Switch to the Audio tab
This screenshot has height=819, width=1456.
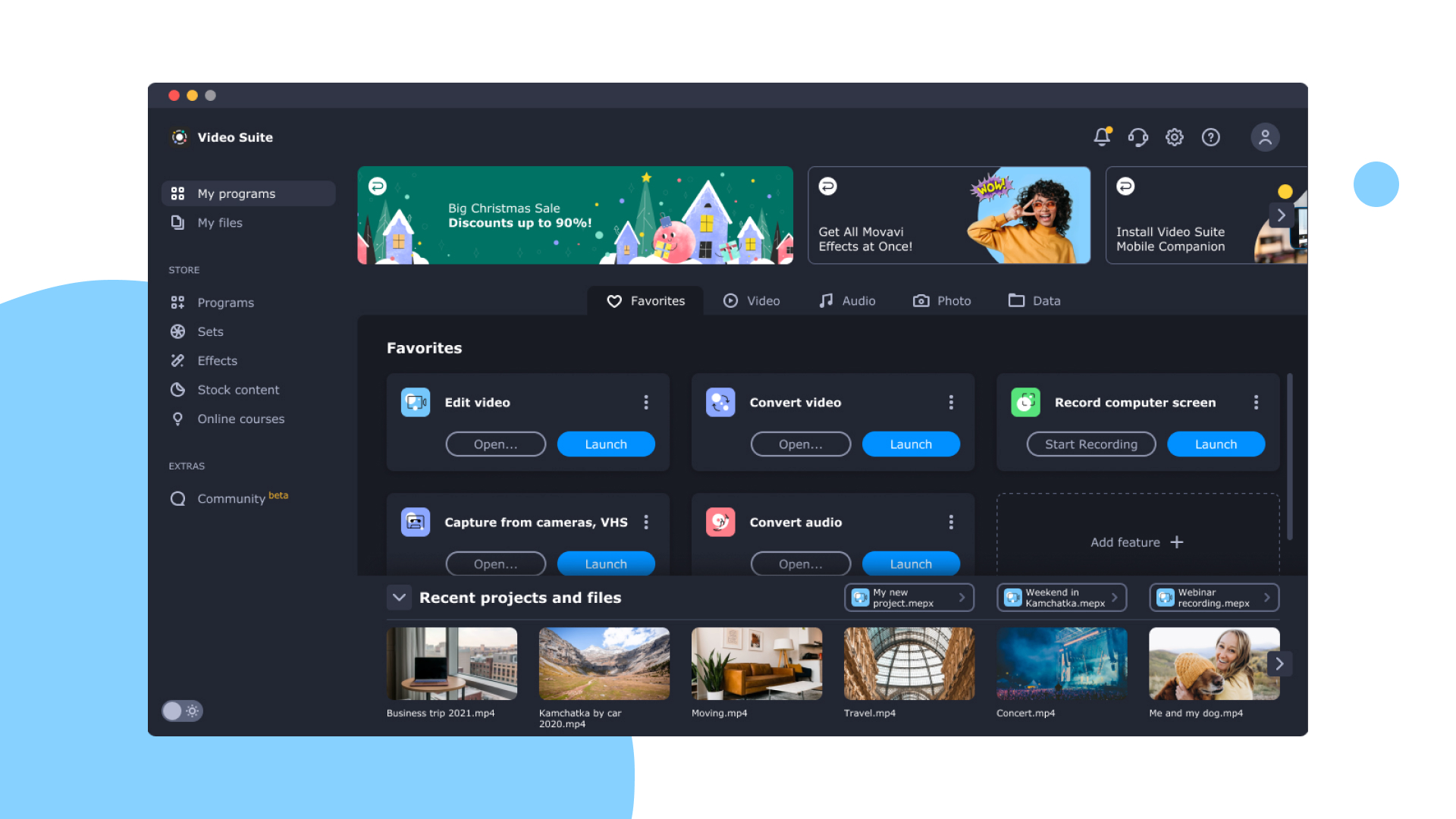846,300
